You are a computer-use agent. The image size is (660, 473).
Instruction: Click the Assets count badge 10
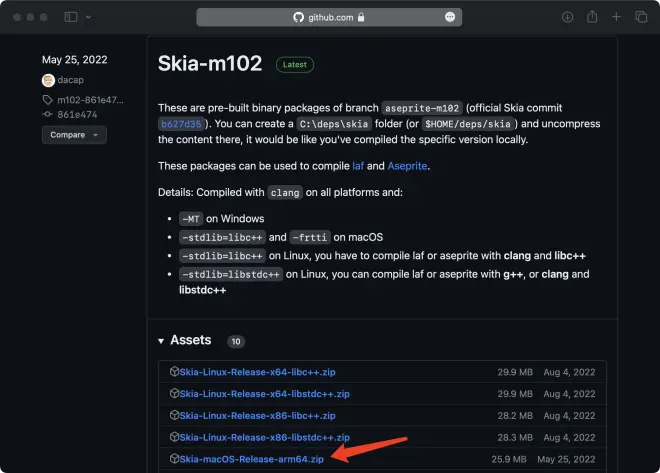coord(236,341)
